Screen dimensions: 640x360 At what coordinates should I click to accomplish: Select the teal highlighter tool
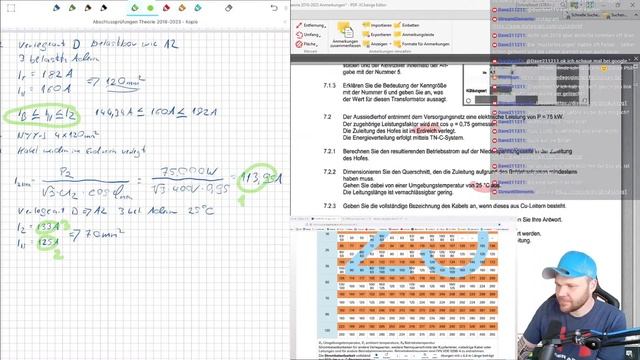tap(198, 7)
